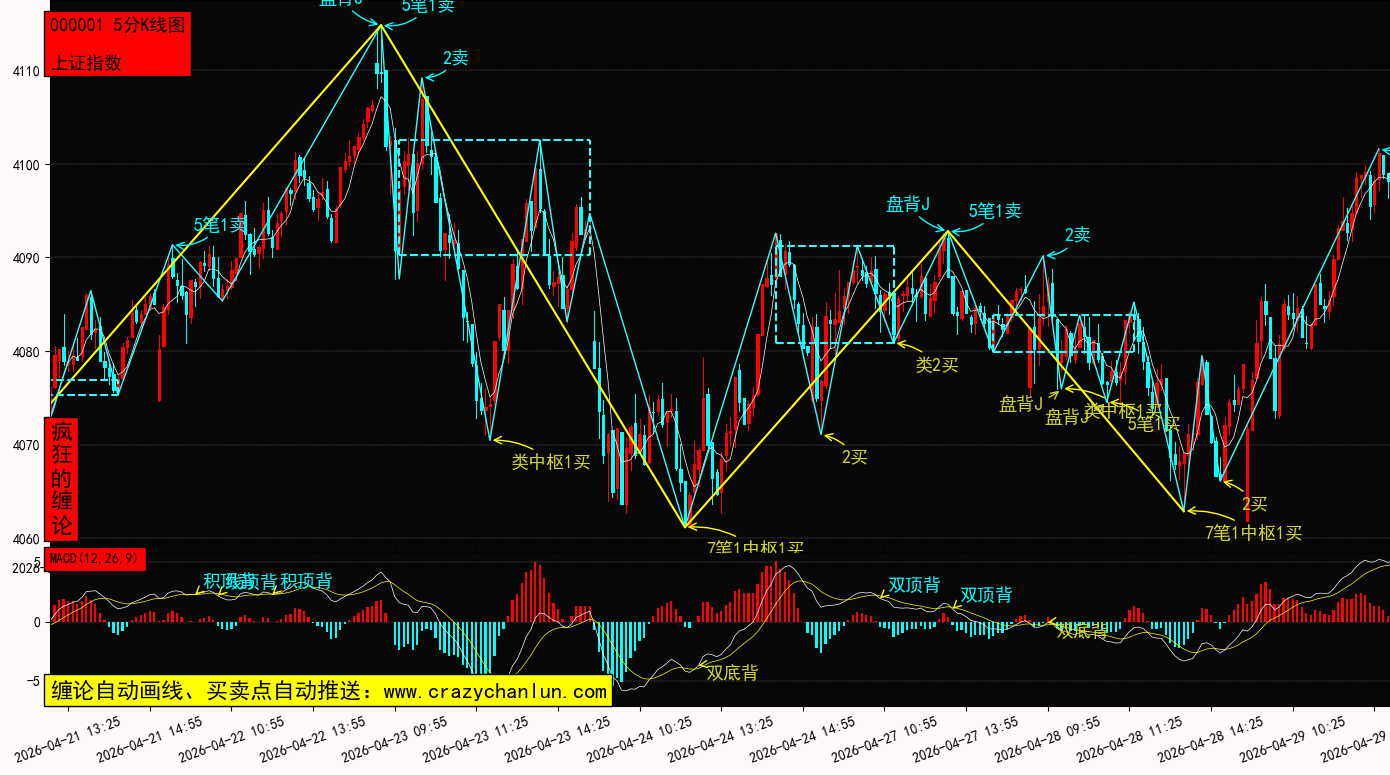The height and width of the screenshot is (775, 1390).
Task: Click the MACD(12,26,9) indicator label
Action: point(96,559)
